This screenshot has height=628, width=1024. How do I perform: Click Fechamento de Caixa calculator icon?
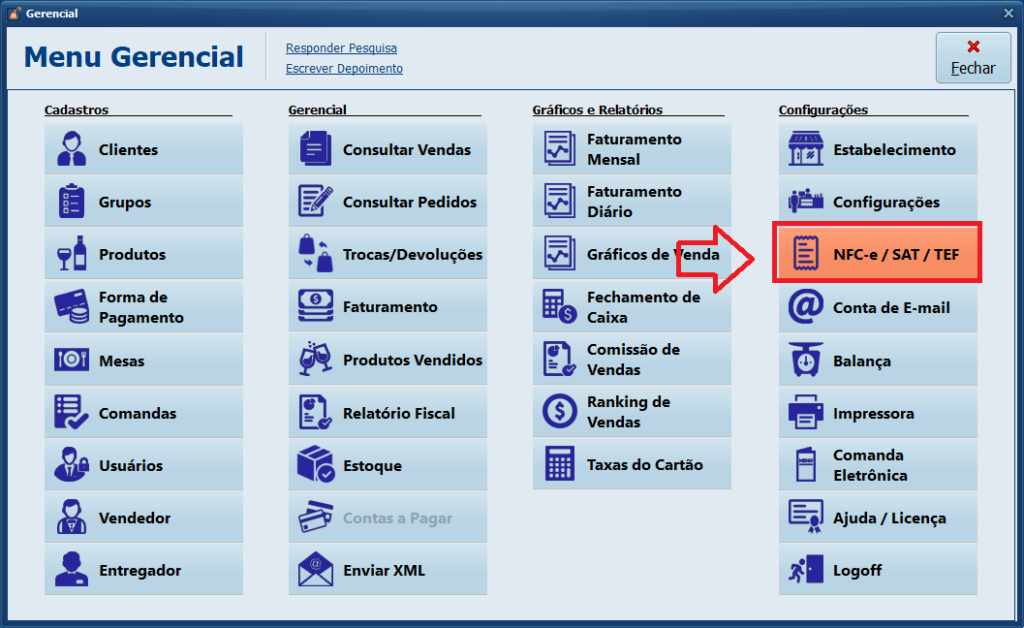[x=560, y=306]
